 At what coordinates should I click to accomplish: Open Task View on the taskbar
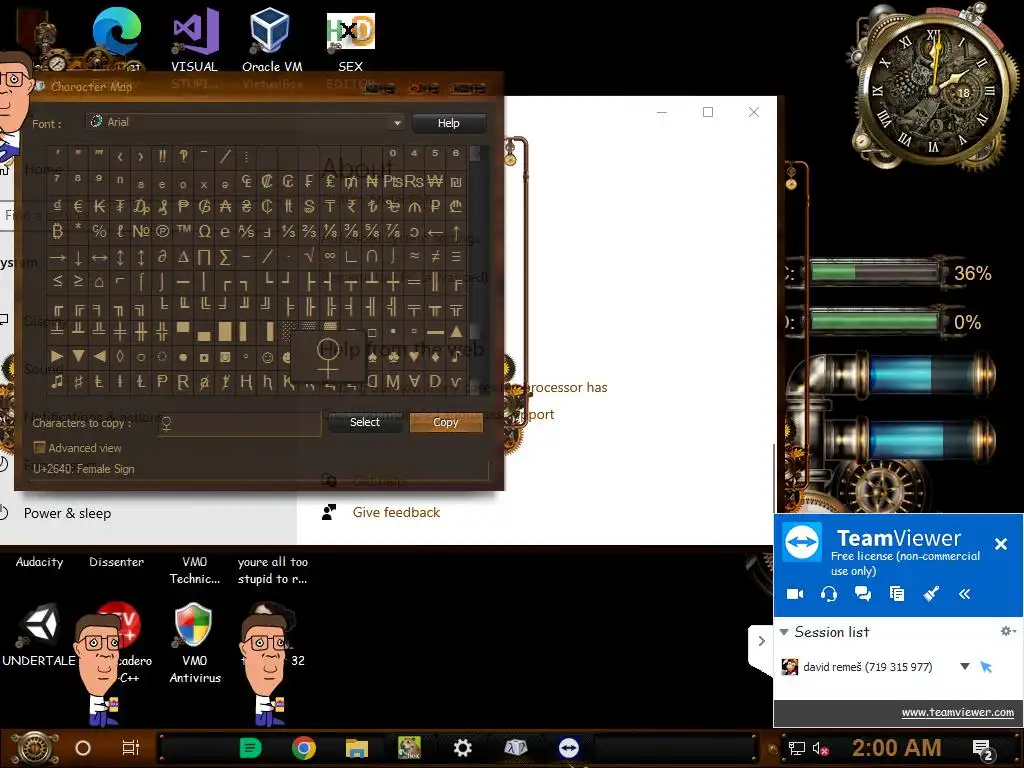(x=131, y=748)
